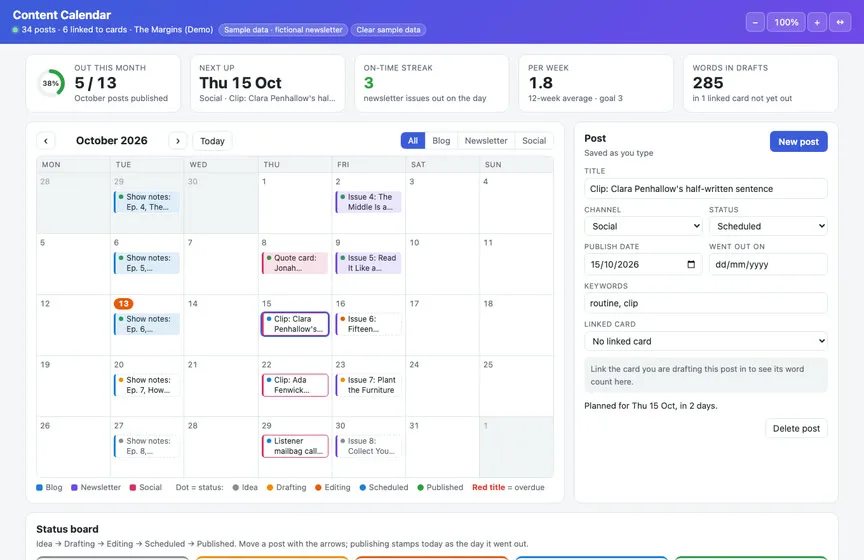This screenshot has width=864, height=560.
Task: Open the Linked card dropdown
Action: 706,341
